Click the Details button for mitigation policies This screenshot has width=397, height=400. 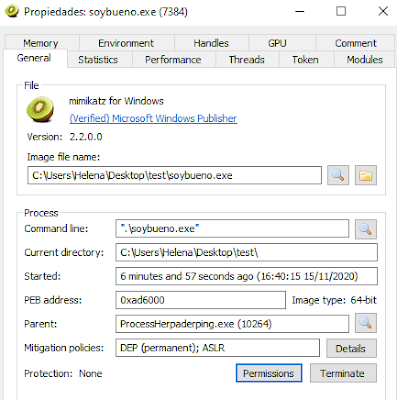pos(351,348)
